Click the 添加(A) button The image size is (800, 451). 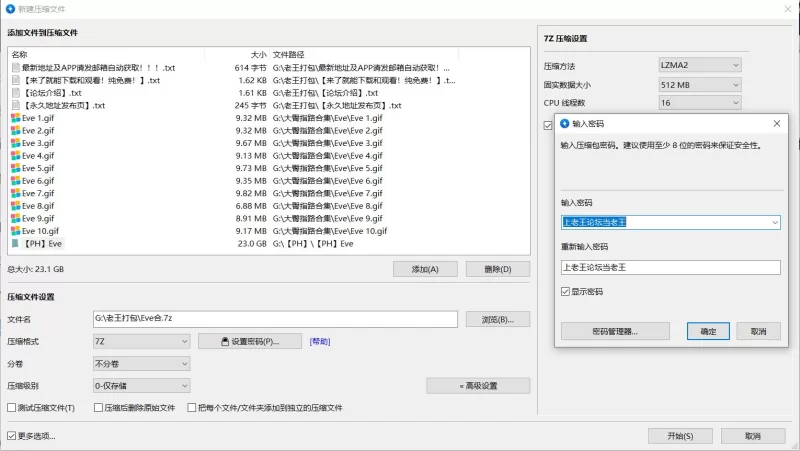[x=425, y=269]
